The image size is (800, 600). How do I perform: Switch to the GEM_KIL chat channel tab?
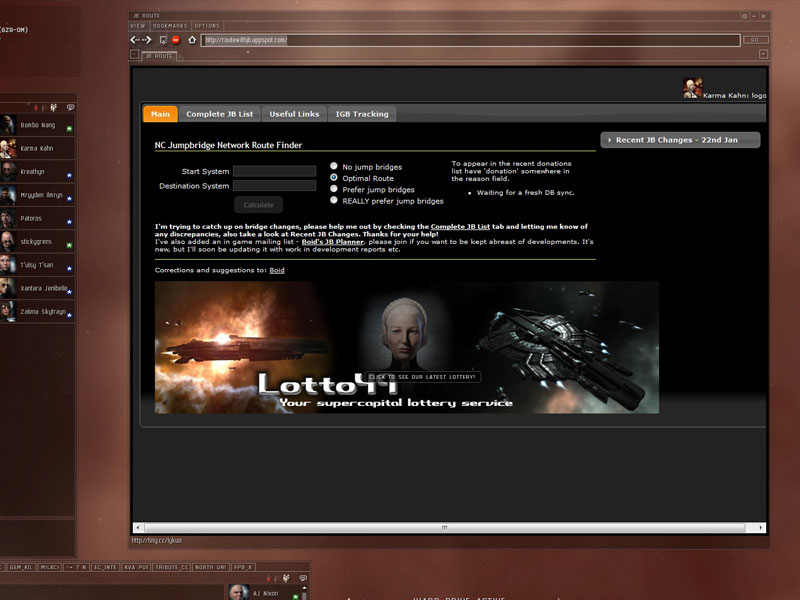coord(21,567)
